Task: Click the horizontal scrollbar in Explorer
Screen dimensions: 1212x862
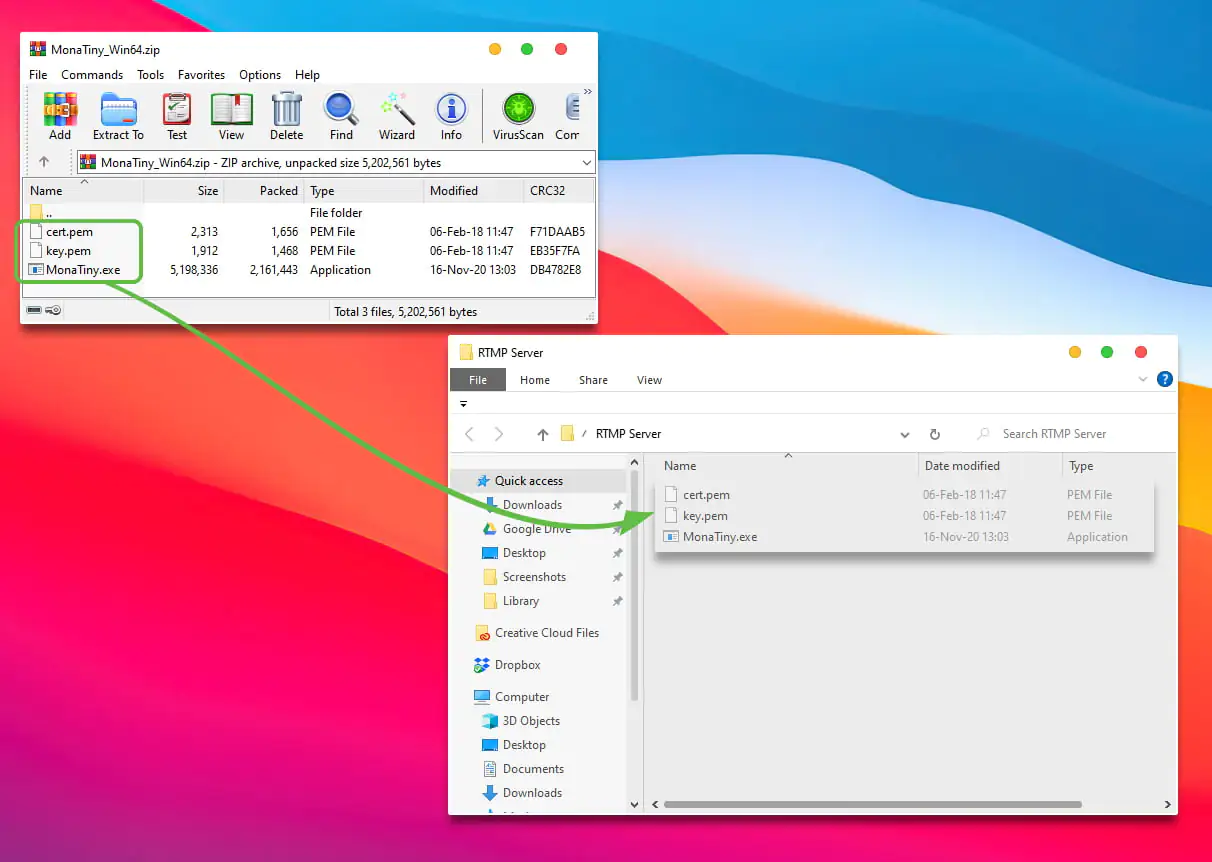Action: (x=872, y=804)
